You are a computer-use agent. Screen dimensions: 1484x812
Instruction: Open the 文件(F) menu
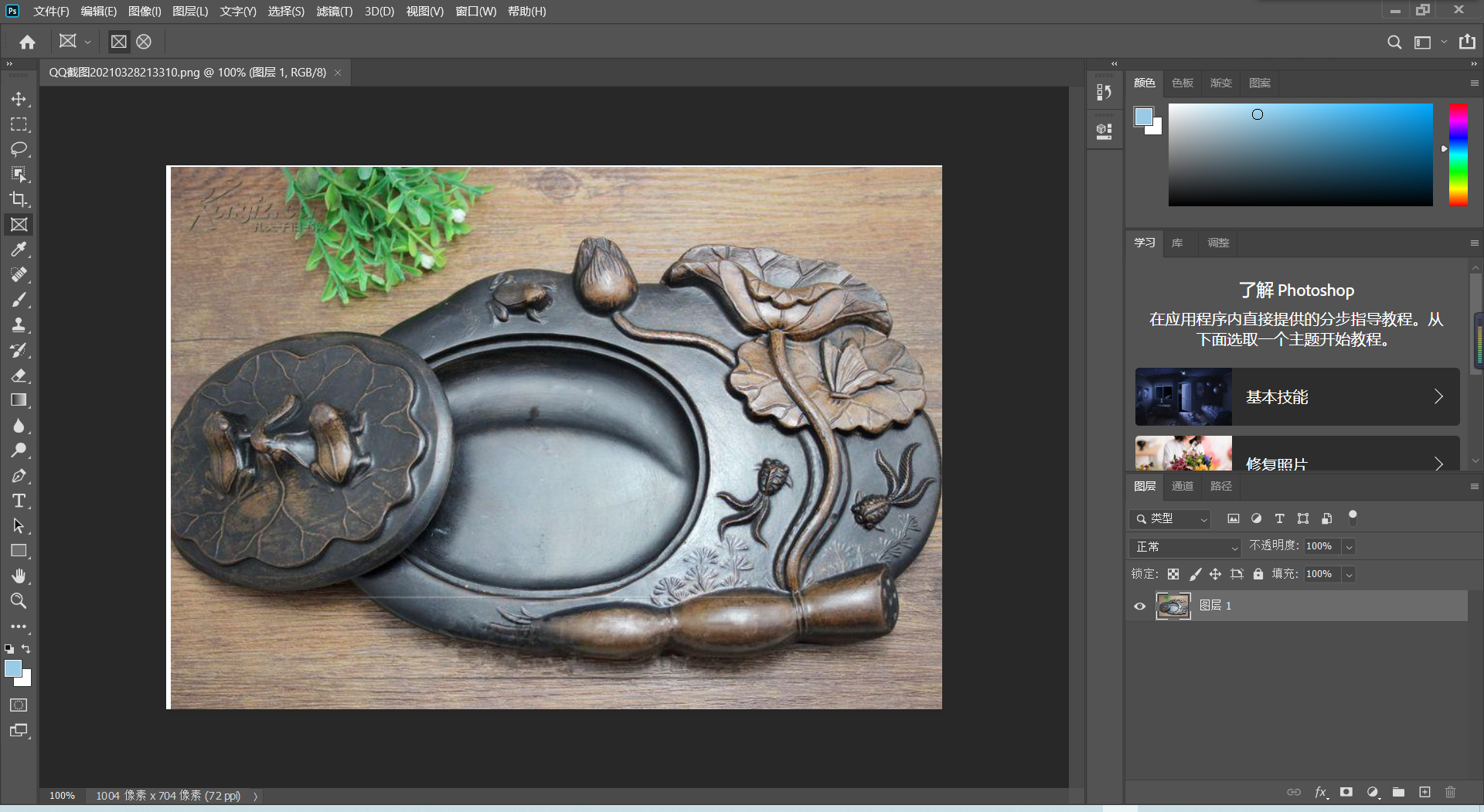coord(51,12)
